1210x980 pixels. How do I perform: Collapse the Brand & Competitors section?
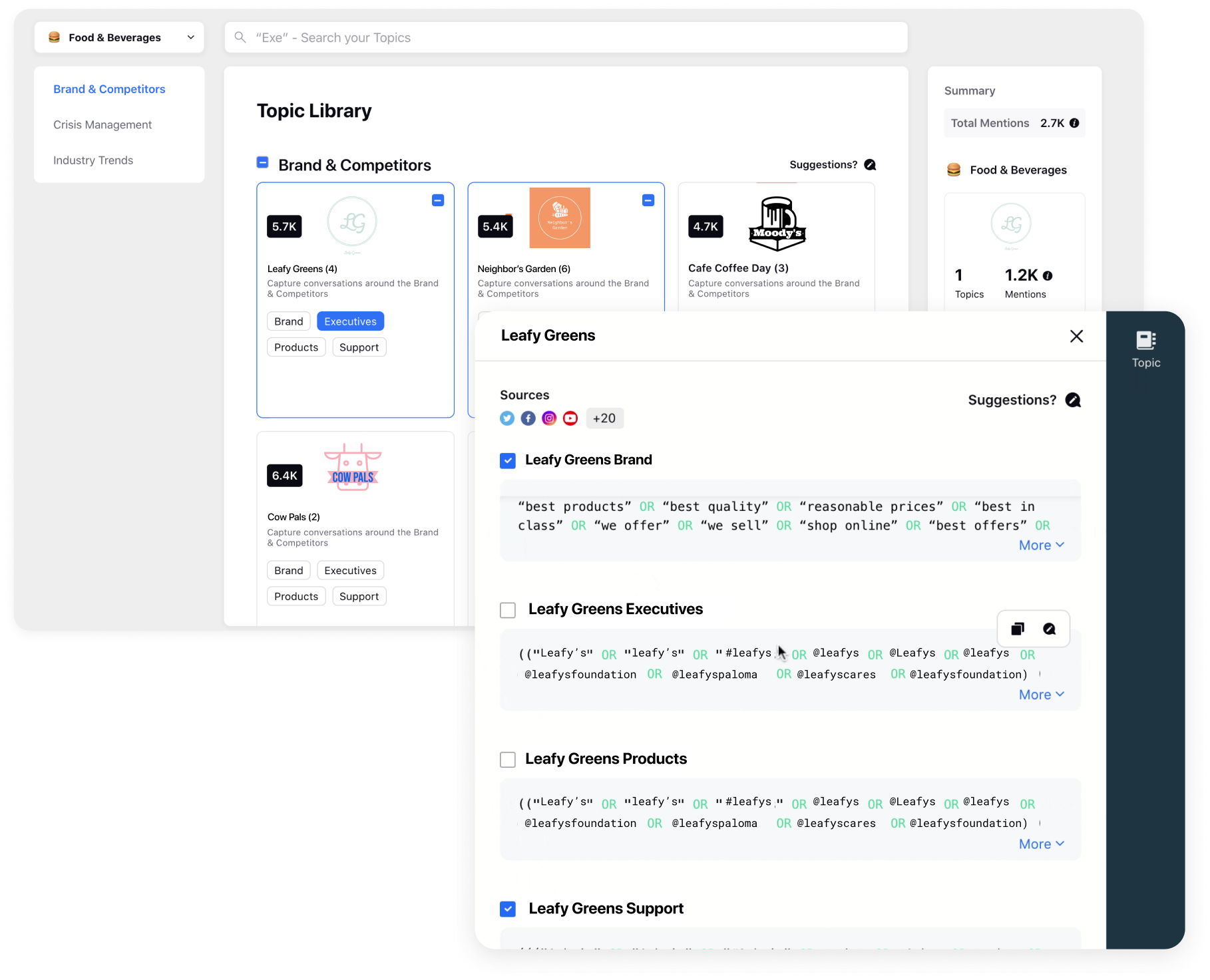coord(262,162)
